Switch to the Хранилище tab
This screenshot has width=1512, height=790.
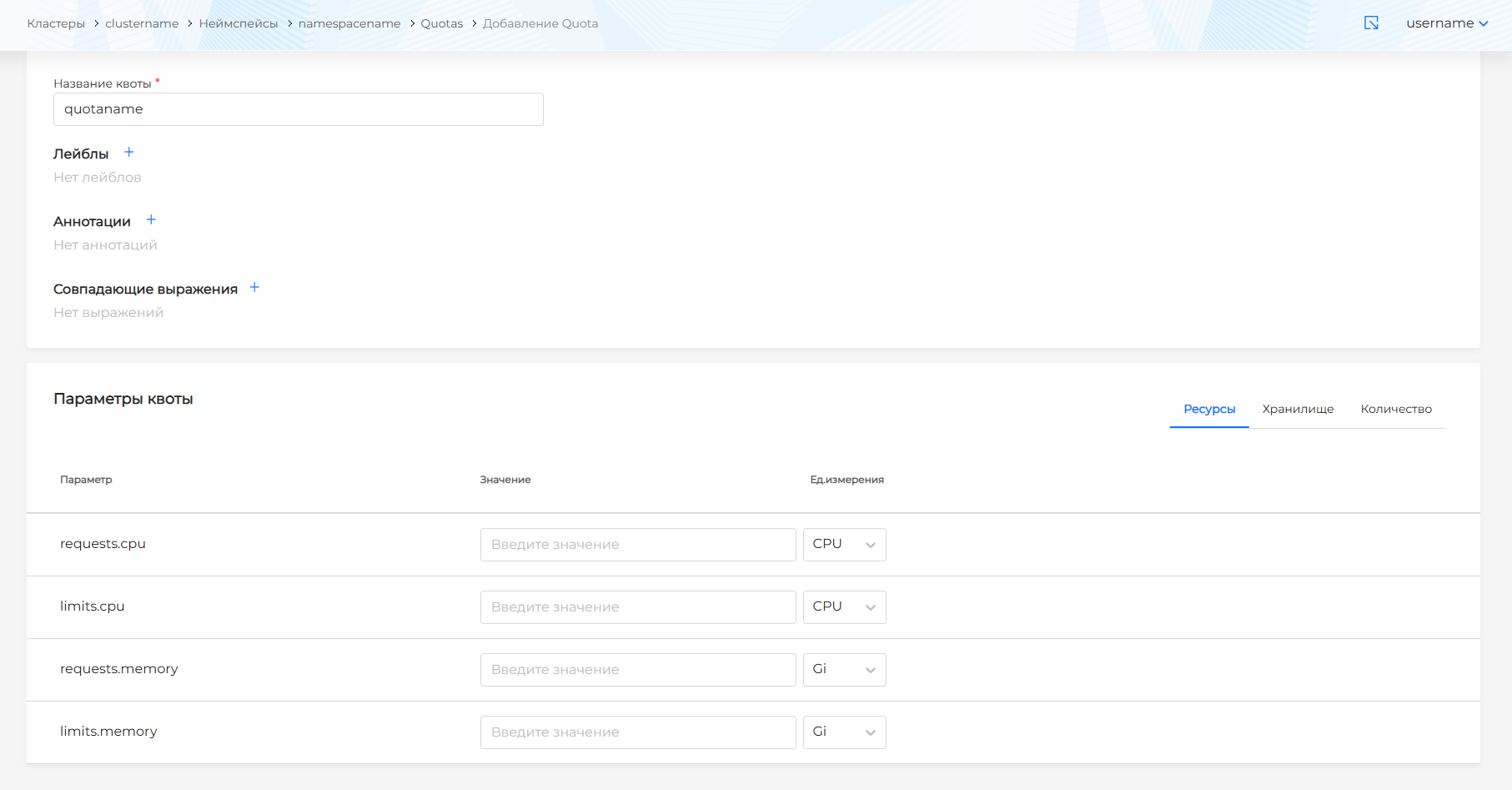(1298, 410)
